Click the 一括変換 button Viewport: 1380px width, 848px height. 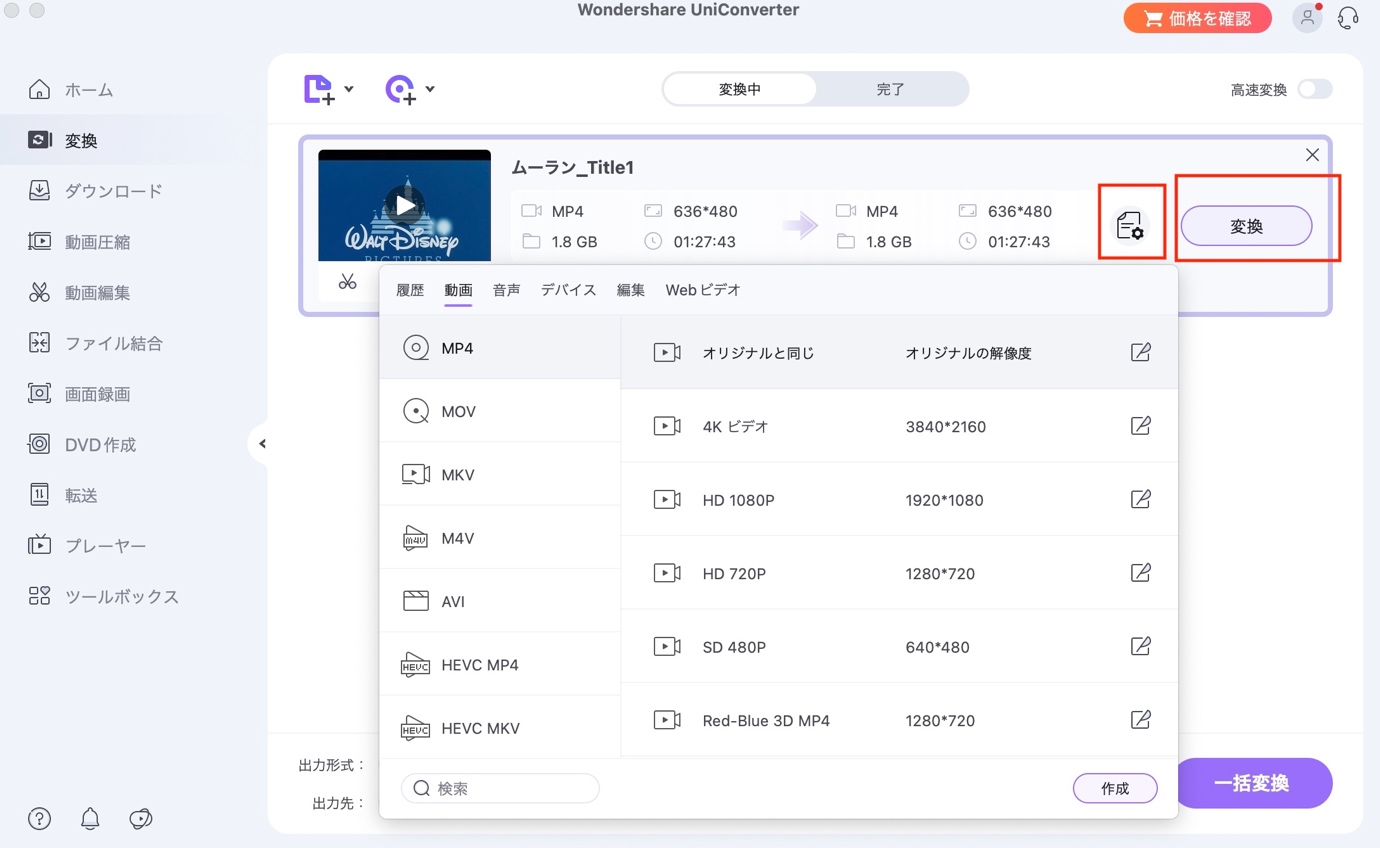click(x=1252, y=783)
